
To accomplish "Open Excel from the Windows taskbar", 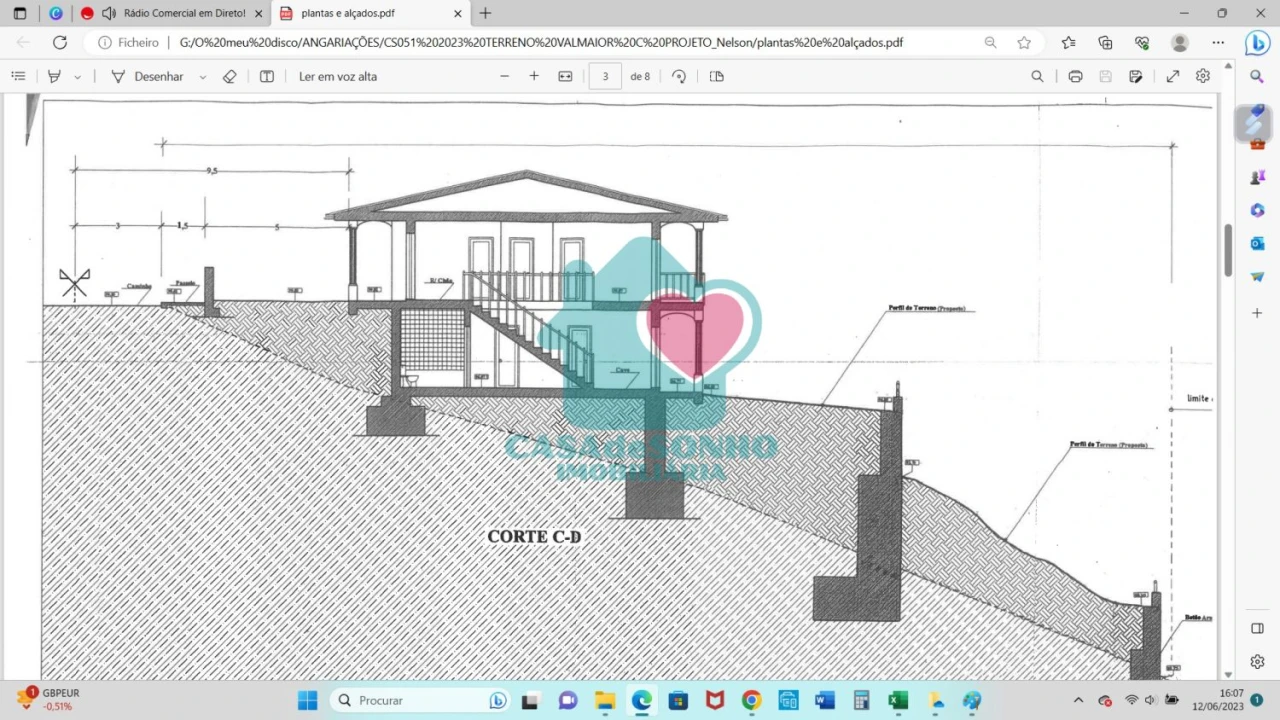I will (898, 700).
